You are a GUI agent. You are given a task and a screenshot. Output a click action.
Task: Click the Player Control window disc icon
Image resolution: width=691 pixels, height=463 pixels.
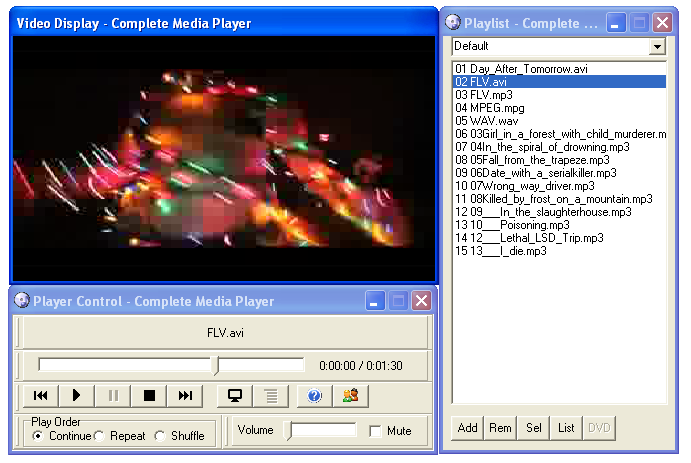coord(22,300)
